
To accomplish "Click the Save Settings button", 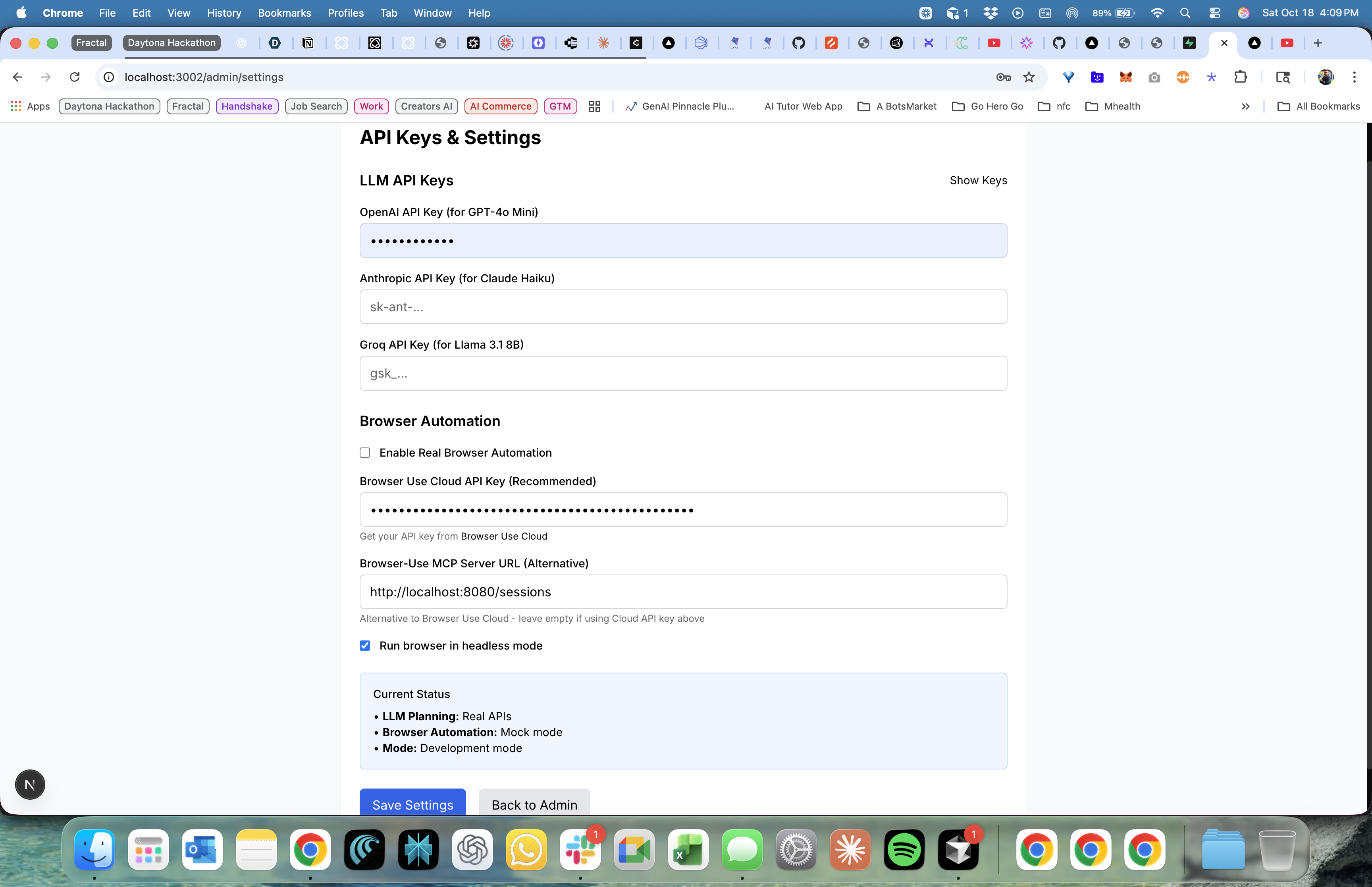I will pos(412,804).
